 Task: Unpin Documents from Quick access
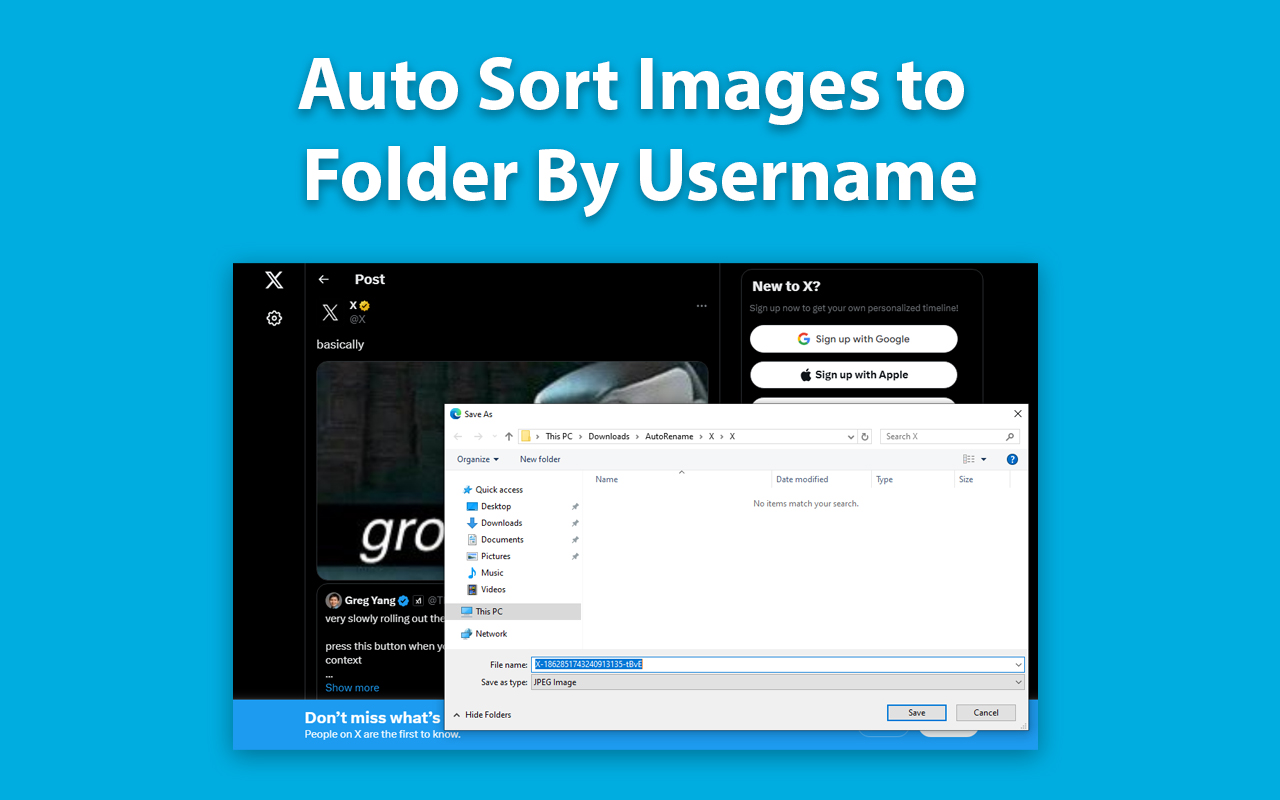[x=575, y=539]
